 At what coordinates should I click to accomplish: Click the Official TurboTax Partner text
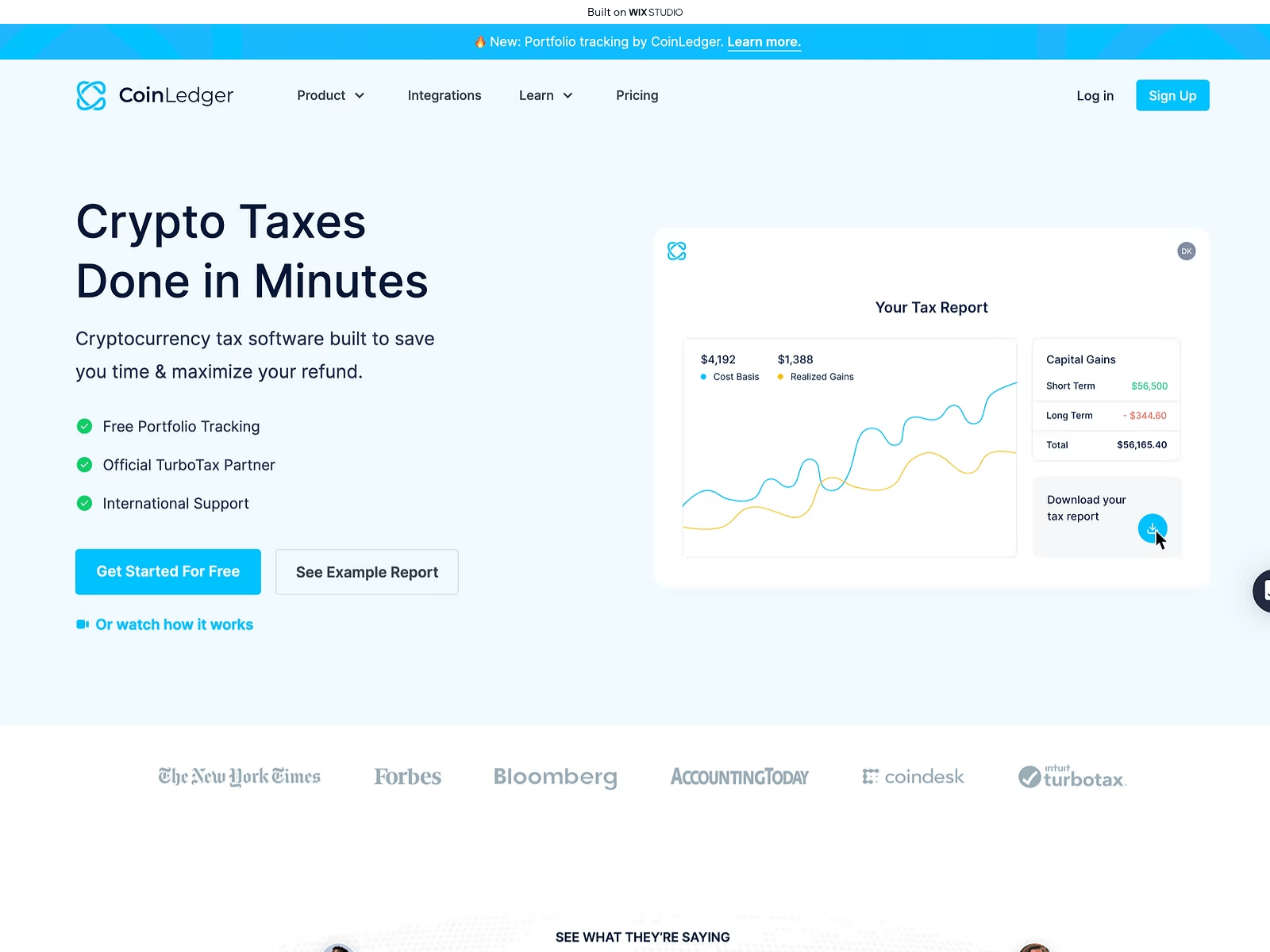(x=189, y=465)
